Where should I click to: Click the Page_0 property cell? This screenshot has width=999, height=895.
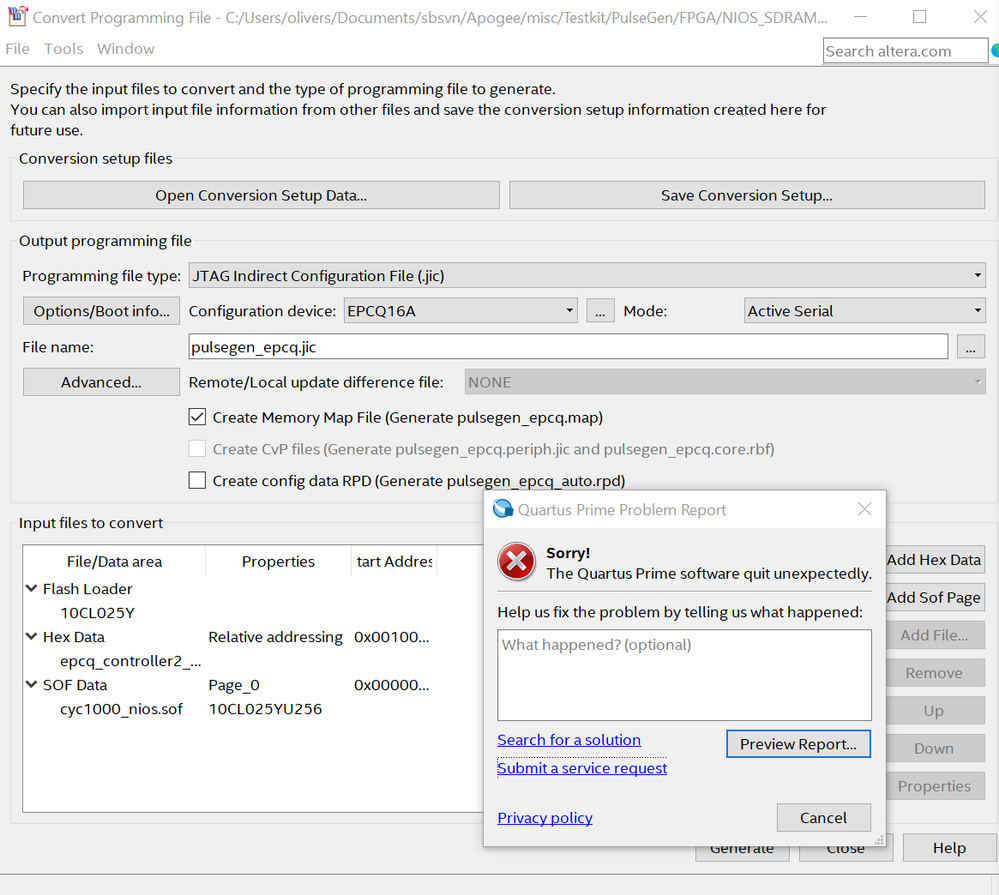234,685
